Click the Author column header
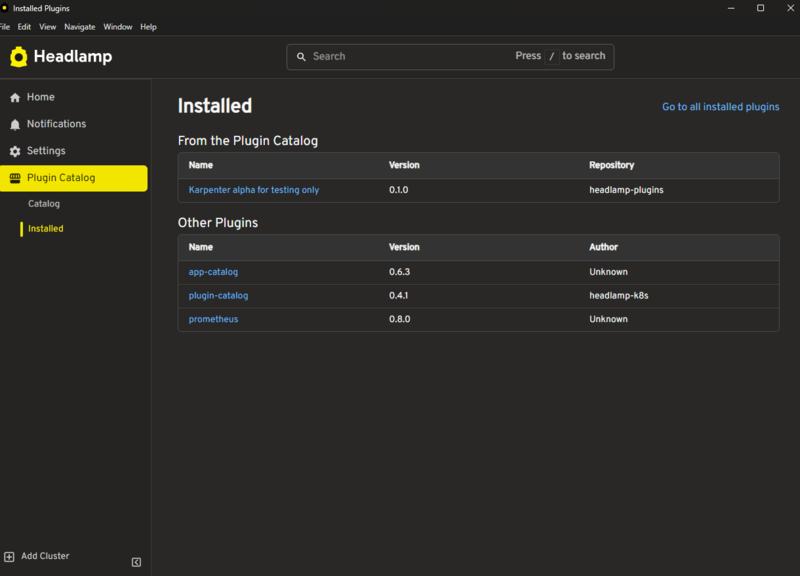800x576 pixels. coord(603,247)
